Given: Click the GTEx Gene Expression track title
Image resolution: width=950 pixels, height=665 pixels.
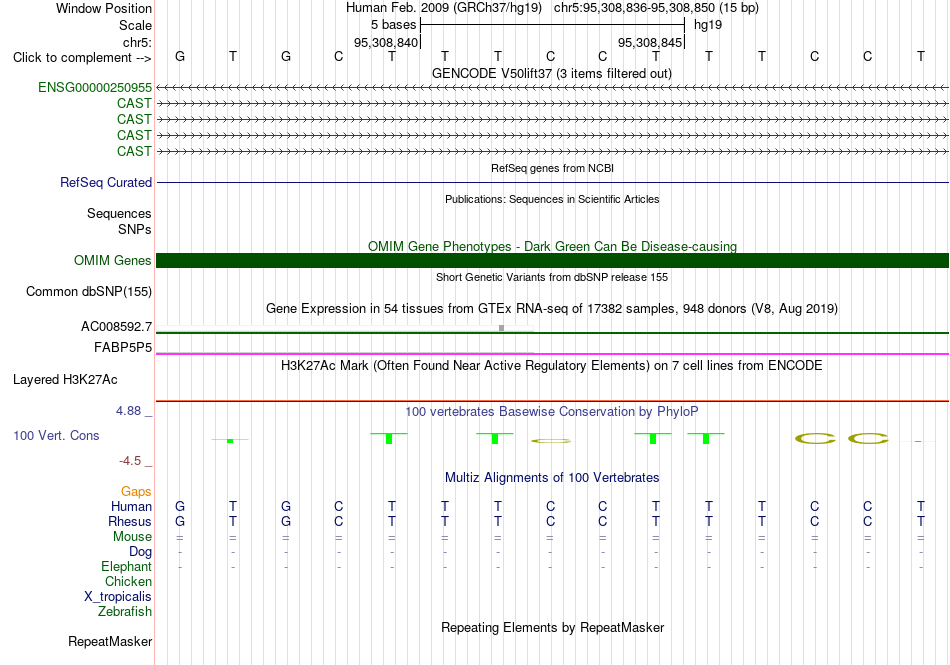Looking at the screenshot, I should (552, 308).
